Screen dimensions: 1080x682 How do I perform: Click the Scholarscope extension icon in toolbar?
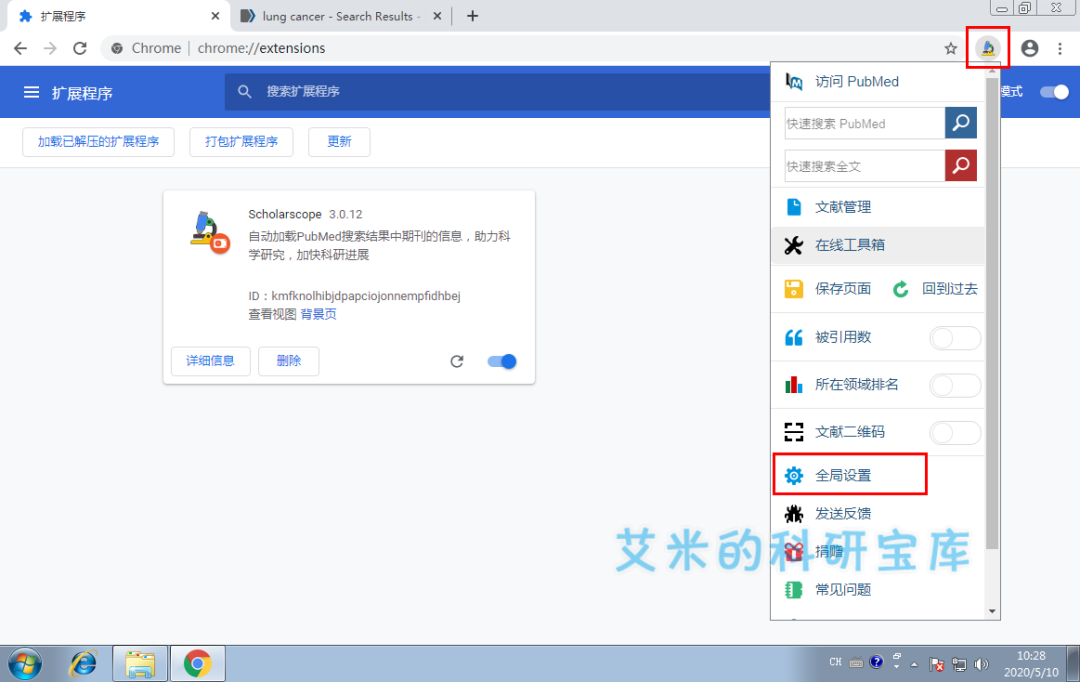pyautogui.click(x=987, y=47)
